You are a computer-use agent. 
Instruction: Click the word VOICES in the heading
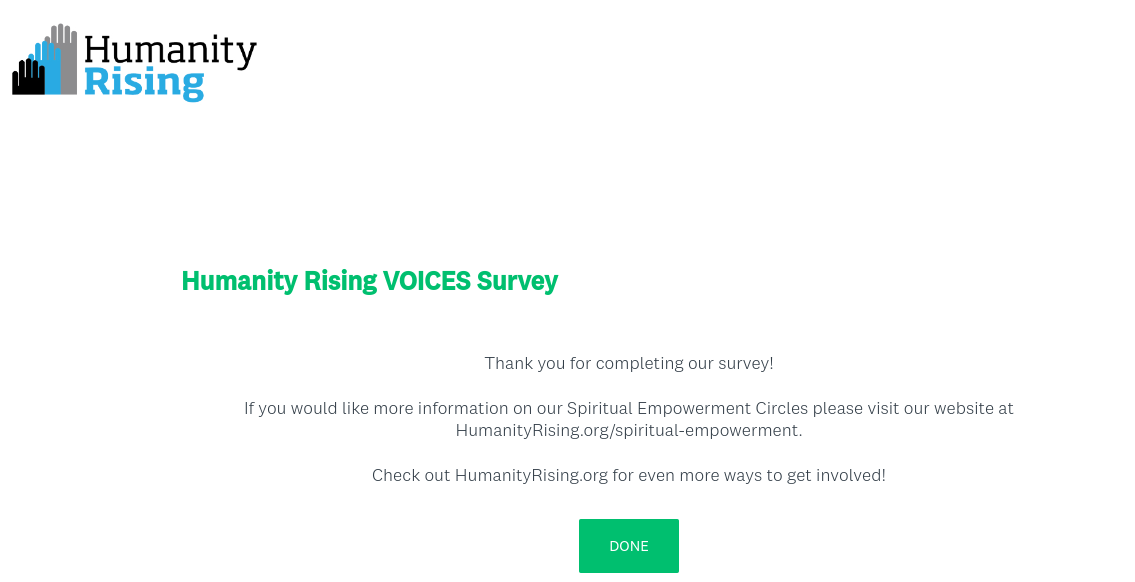[x=426, y=281]
